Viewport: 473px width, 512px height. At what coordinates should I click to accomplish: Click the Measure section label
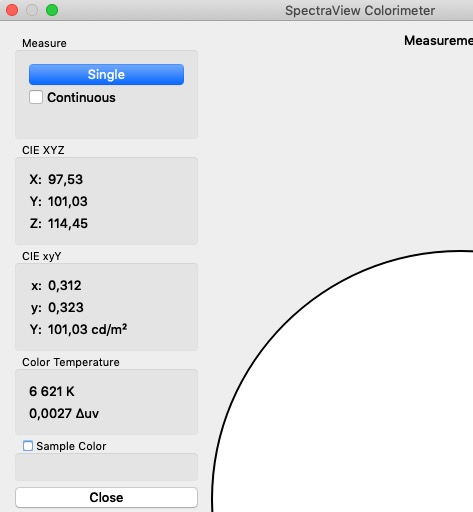click(x=44, y=43)
